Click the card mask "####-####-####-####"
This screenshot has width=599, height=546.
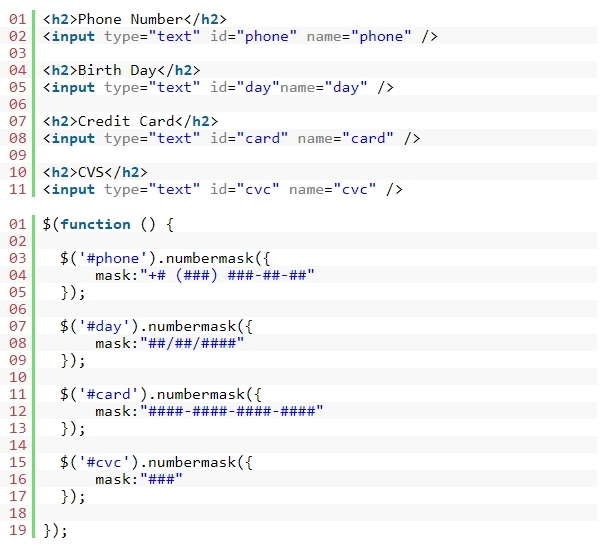(x=232, y=411)
